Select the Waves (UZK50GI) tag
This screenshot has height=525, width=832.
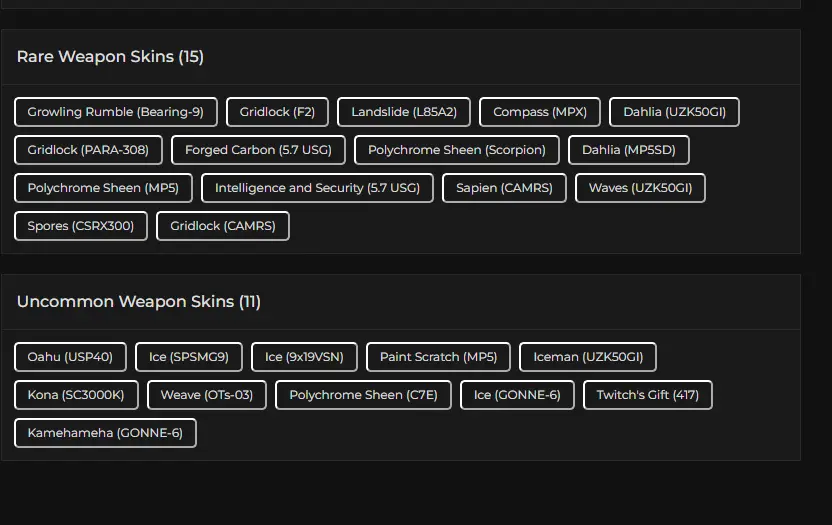click(x=640, y=188)
